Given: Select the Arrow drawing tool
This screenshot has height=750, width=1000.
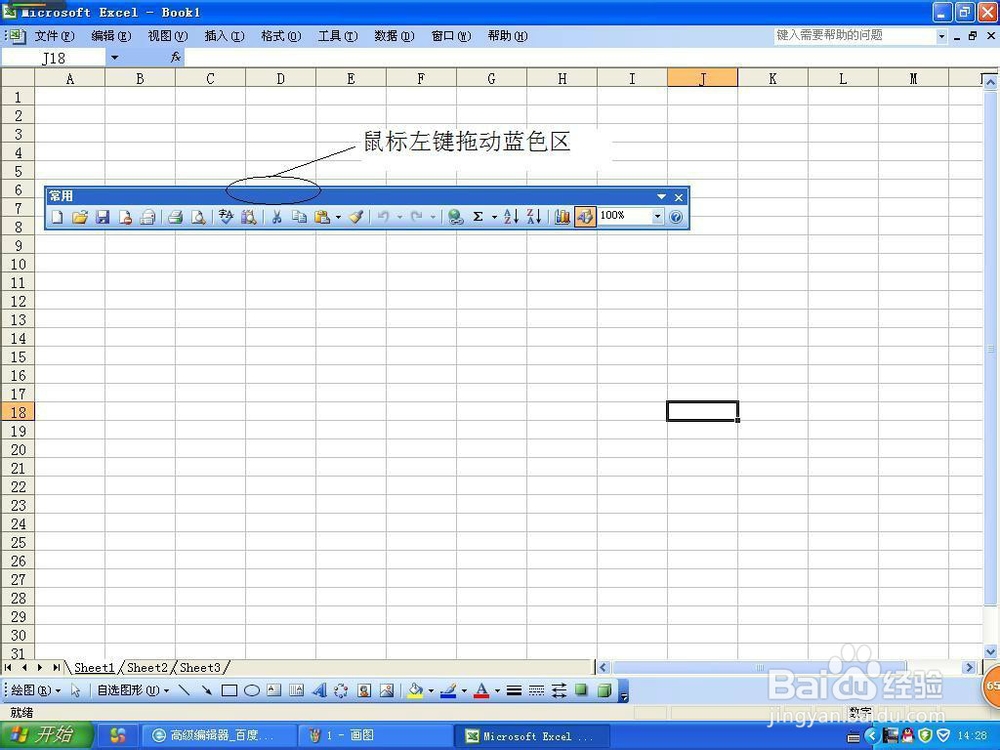Looking at the screenshot, I should point(206,690).
